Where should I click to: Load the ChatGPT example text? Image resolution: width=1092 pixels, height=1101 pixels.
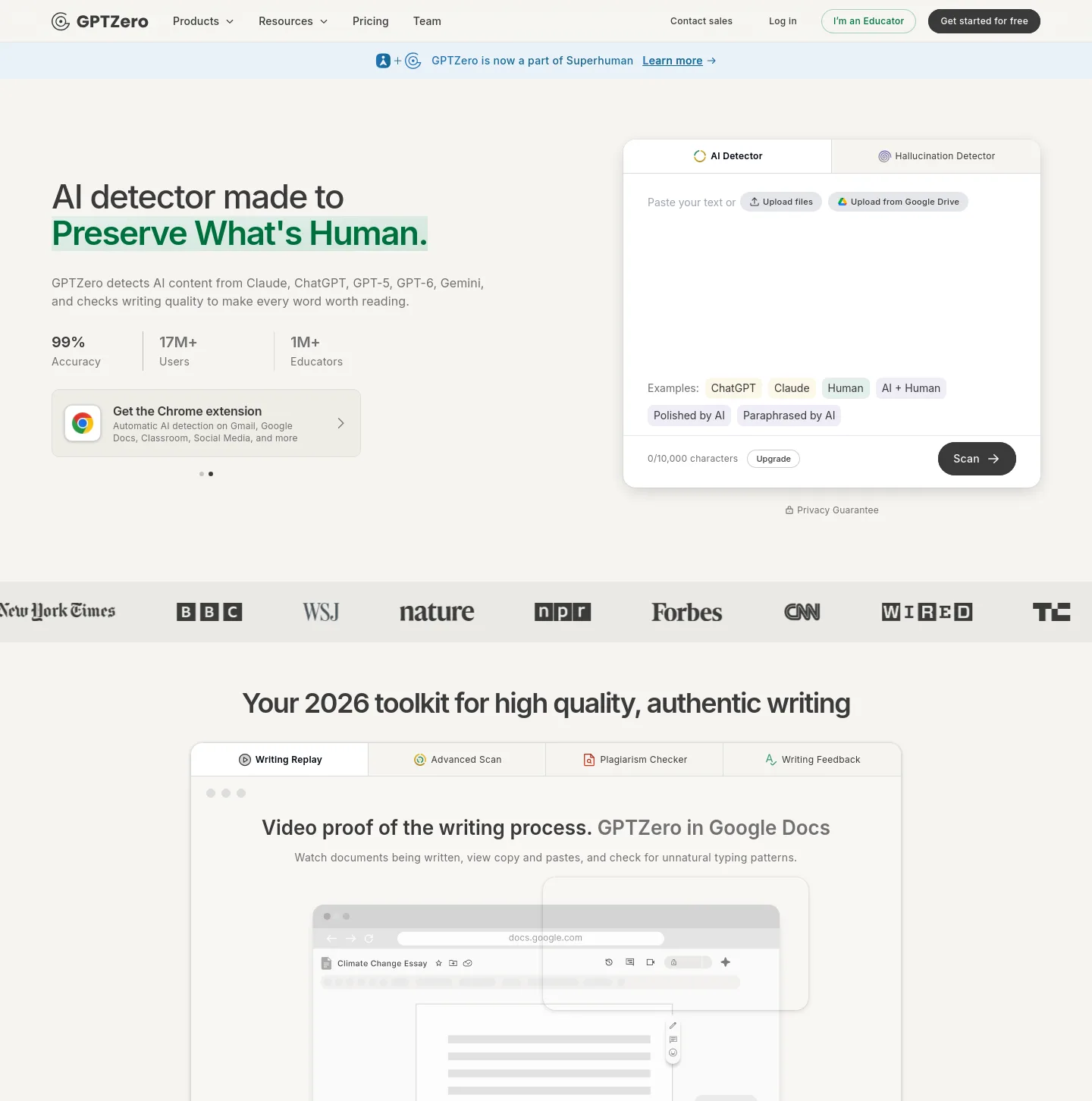[733, 388]
